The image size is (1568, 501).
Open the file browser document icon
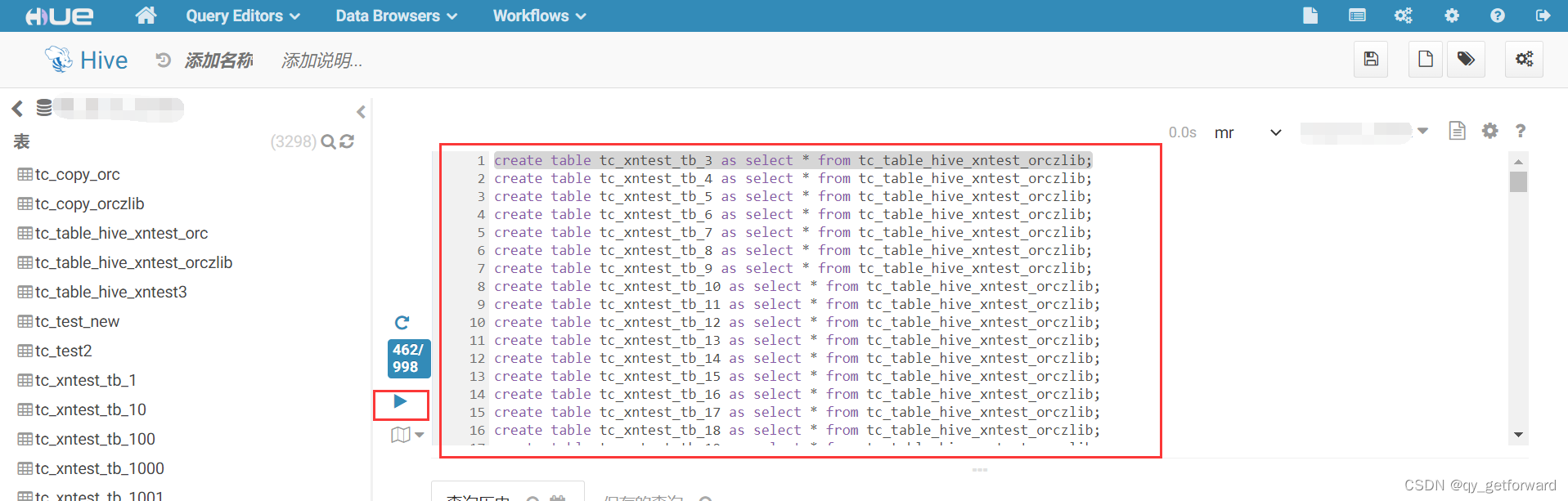[1310, 16]
